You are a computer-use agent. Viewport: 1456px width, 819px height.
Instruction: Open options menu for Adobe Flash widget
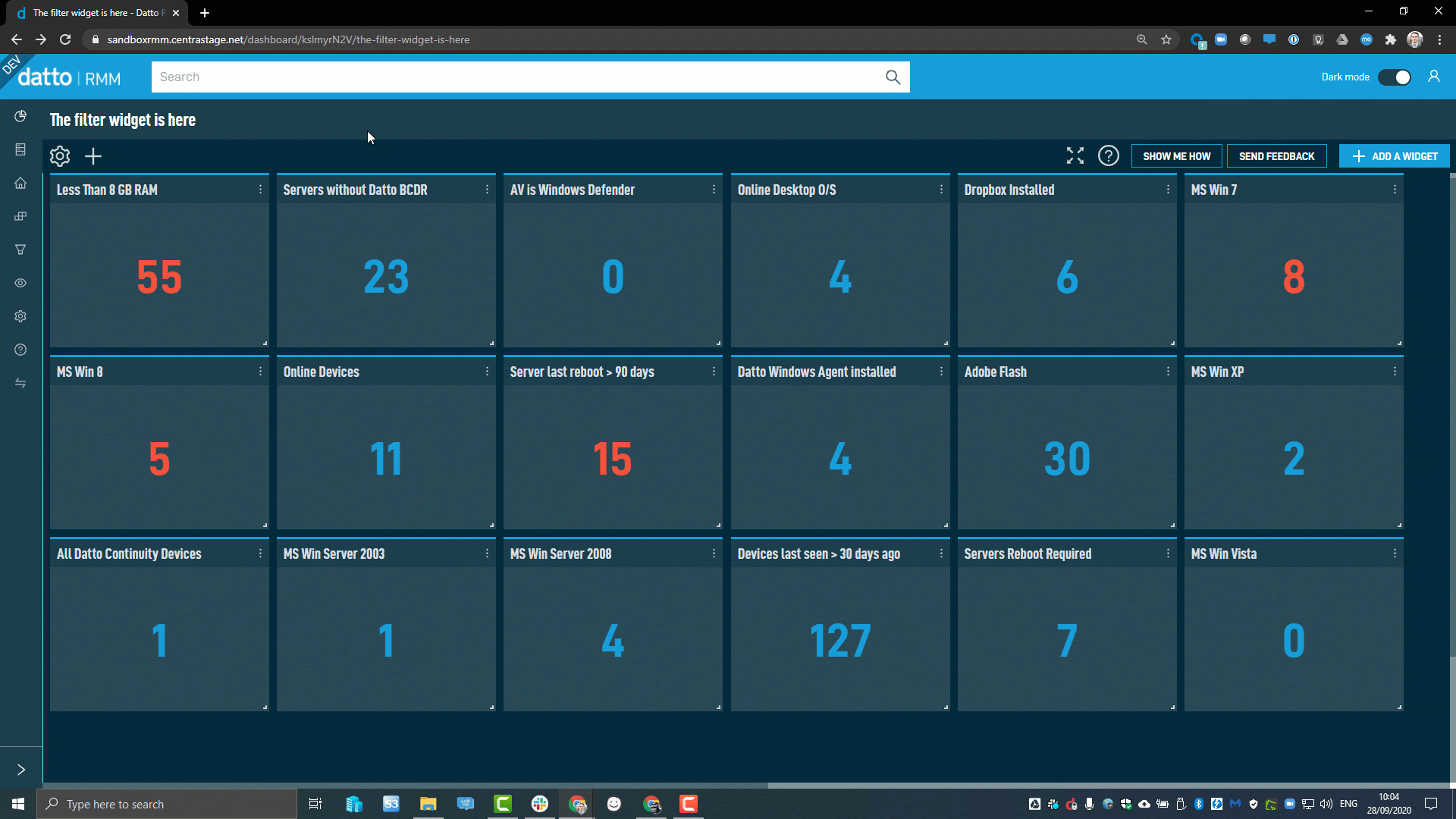click(1168, 372)
